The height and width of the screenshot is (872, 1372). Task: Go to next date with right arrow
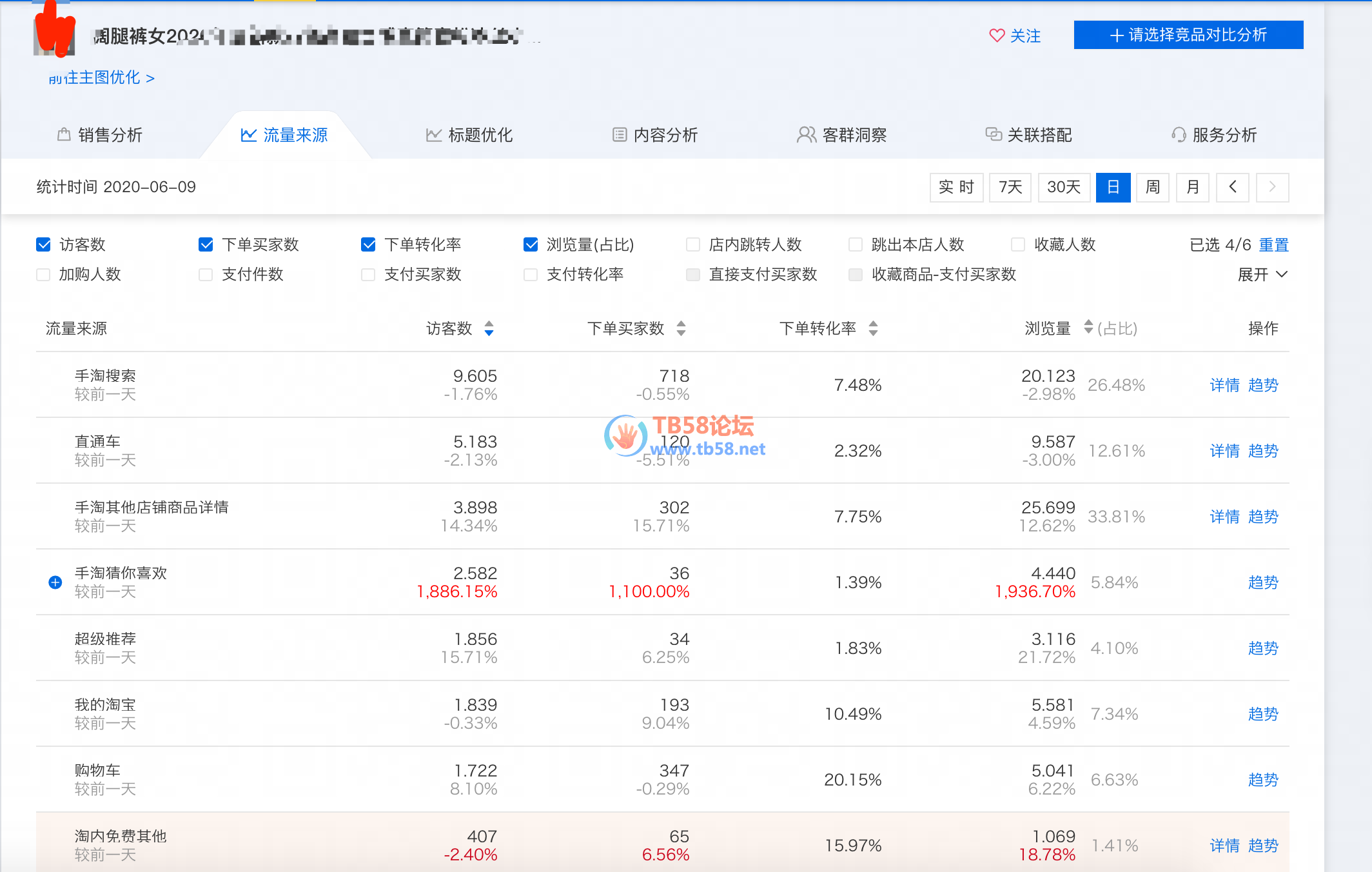click(x=1273, y=187)
